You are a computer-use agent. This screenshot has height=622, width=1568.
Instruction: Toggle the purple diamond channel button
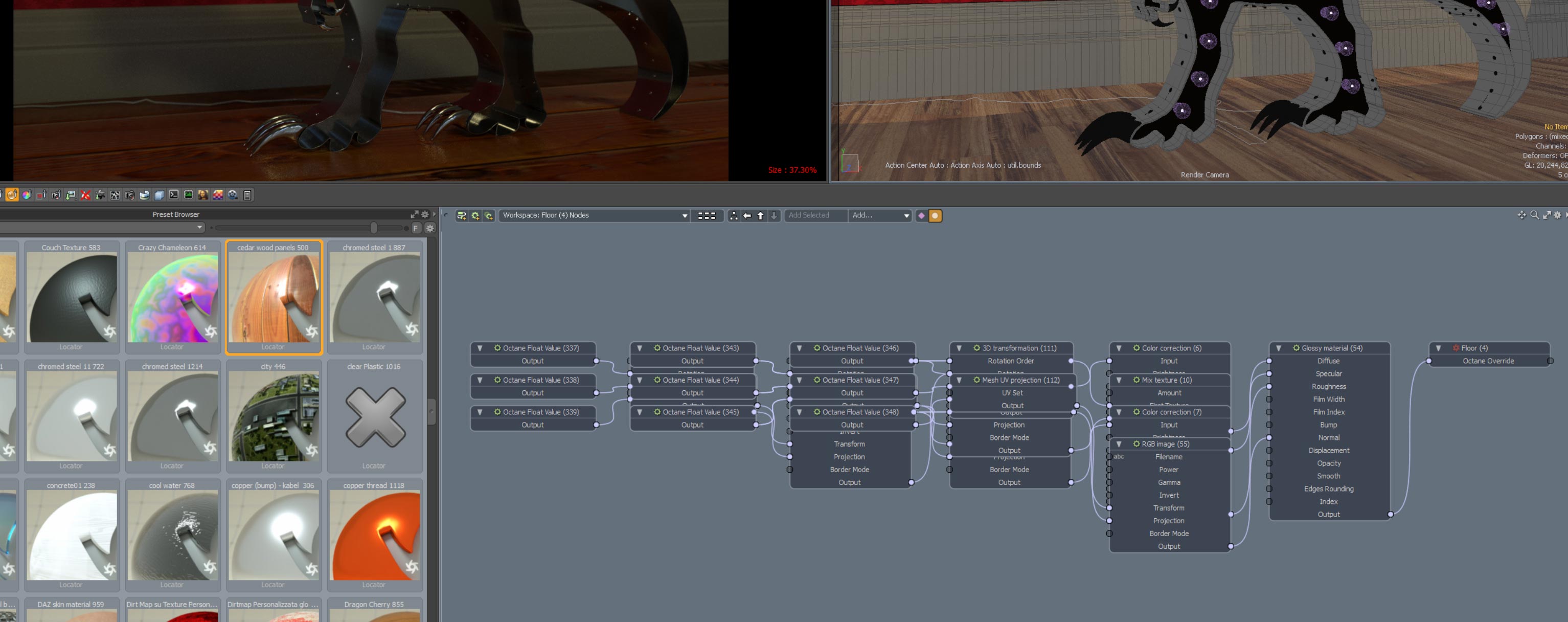[922, 216]
